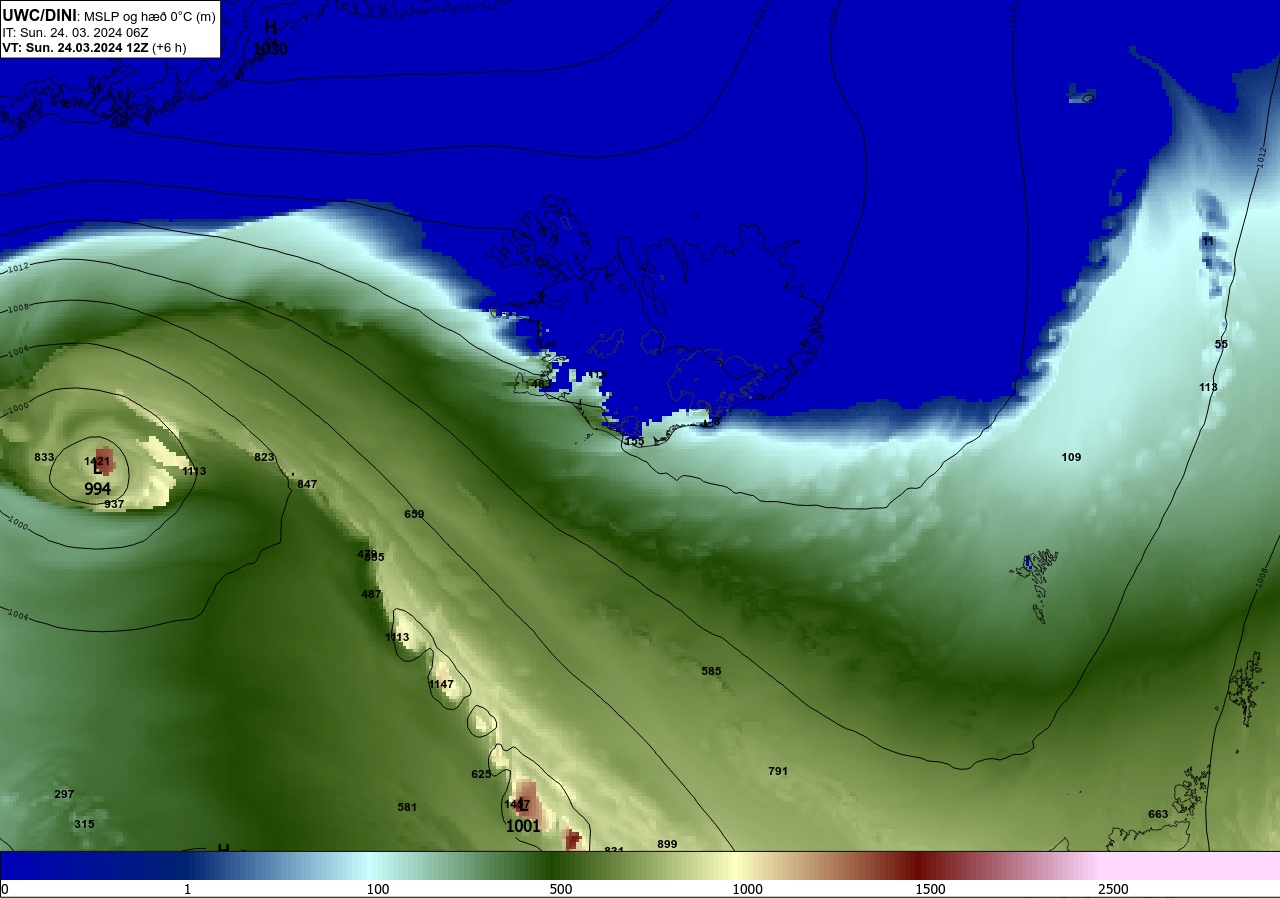Click the 659 height value
Screen dimensions: 1280x898
pyautogui.click(x=414, y=514)
